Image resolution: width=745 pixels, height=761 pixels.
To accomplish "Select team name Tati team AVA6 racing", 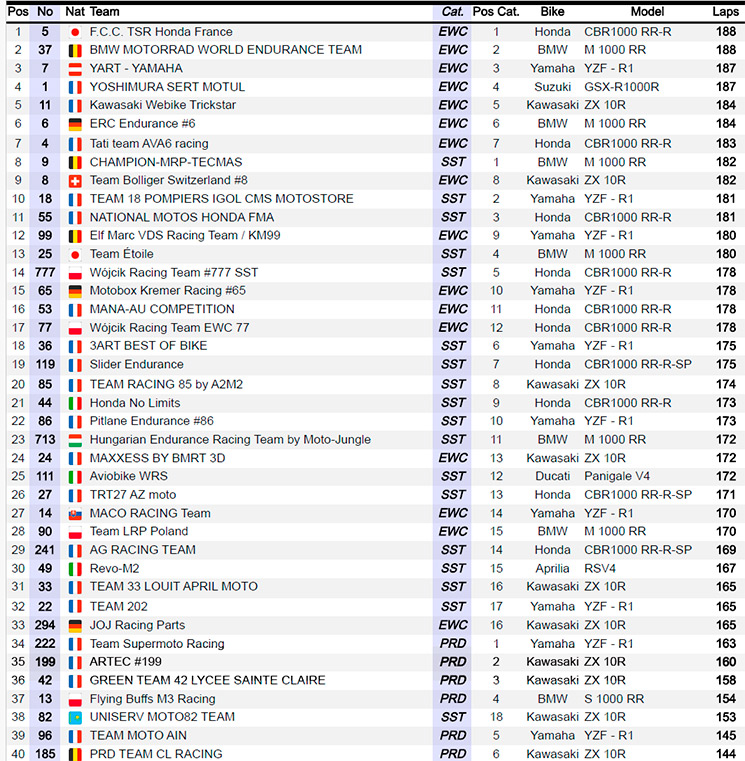I will (149, 144).
